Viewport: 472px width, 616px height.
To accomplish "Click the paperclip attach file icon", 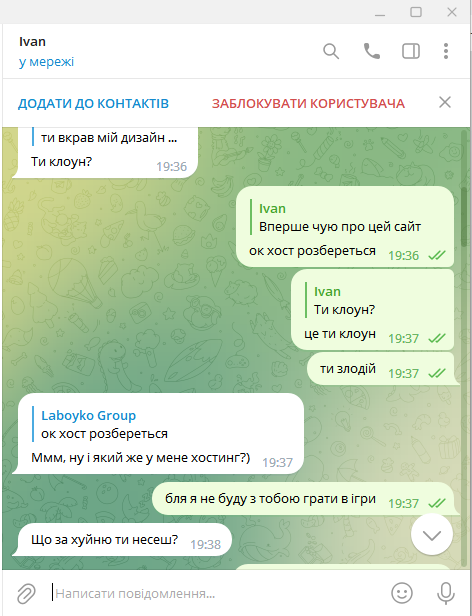I will coord(26,593).
